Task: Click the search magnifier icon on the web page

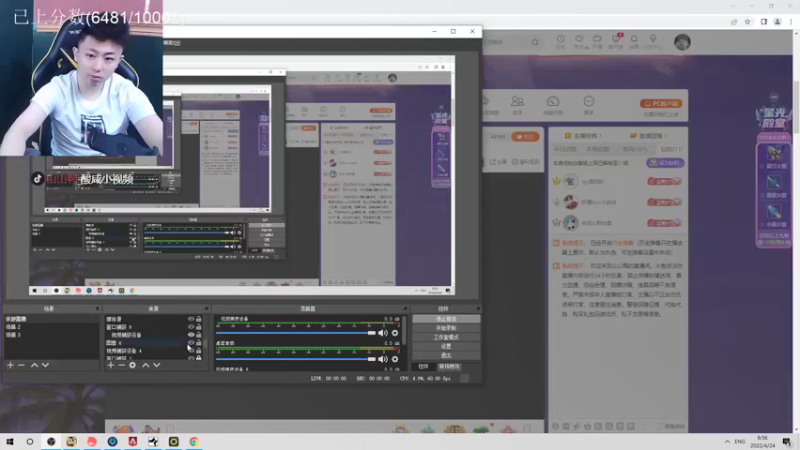Action: point(535,42)
